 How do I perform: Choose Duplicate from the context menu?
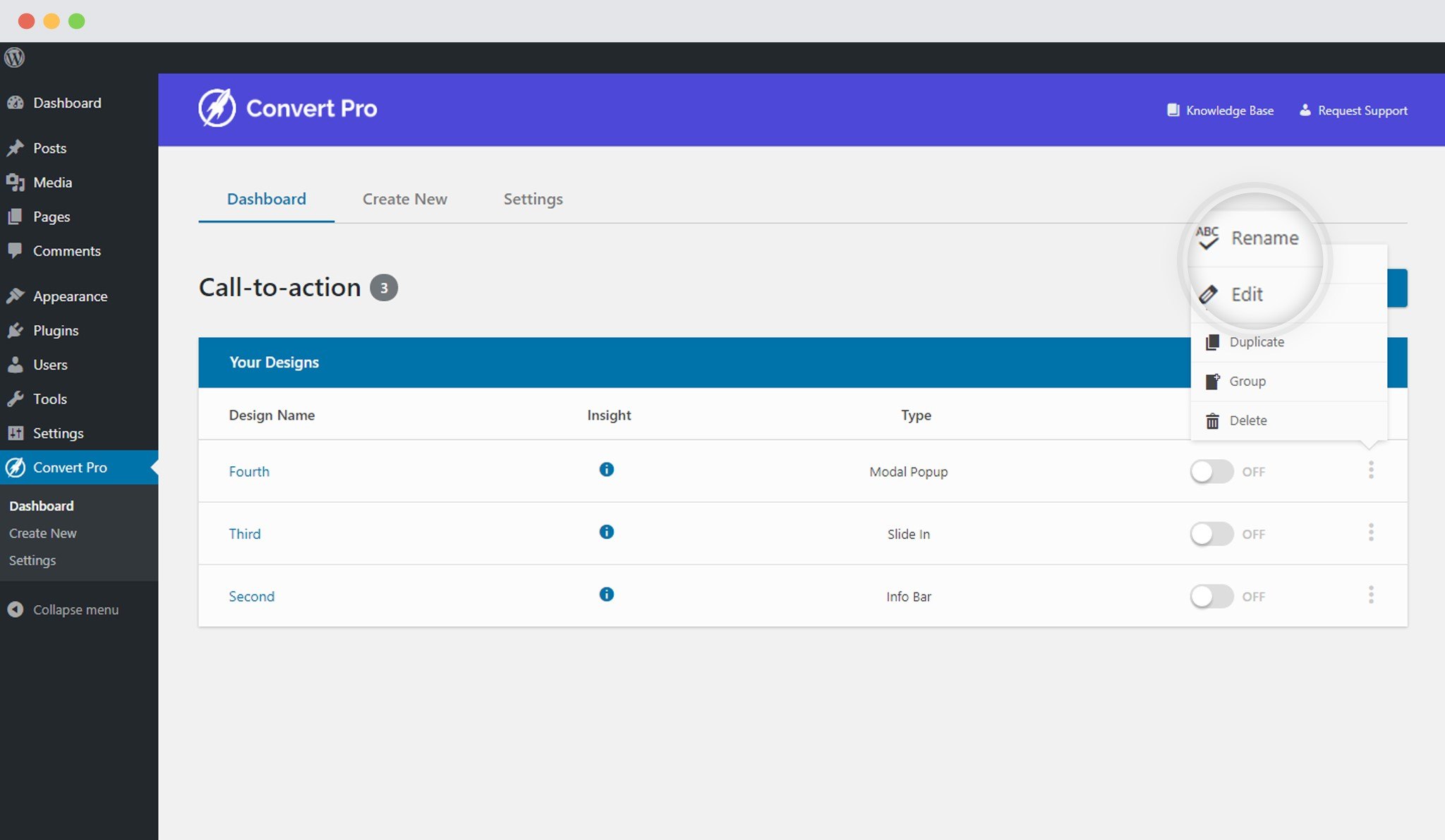pyautogui.click(x=1289, y=342)
